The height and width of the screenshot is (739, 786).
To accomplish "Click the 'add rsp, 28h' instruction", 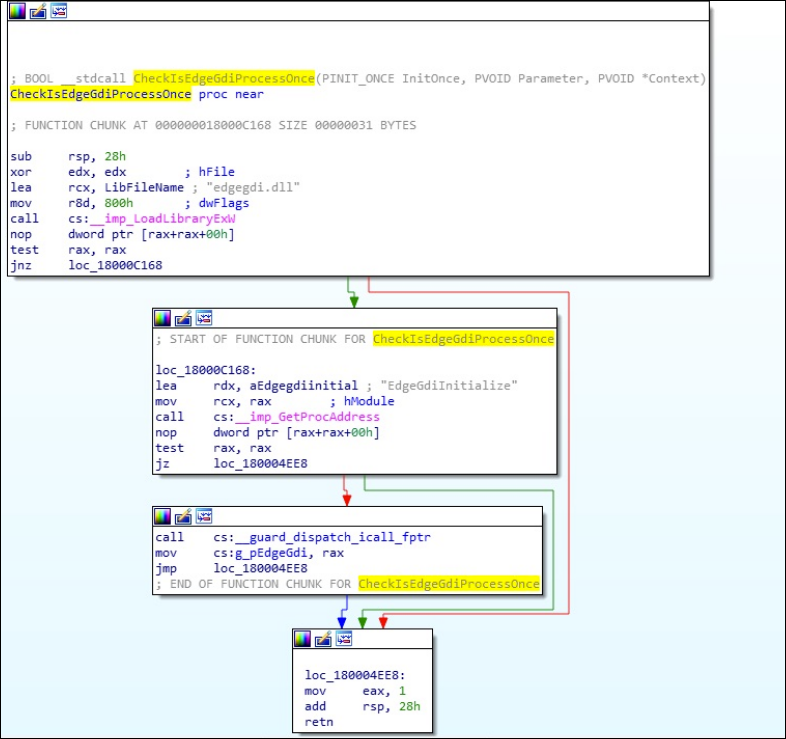I will coord(362,706).
